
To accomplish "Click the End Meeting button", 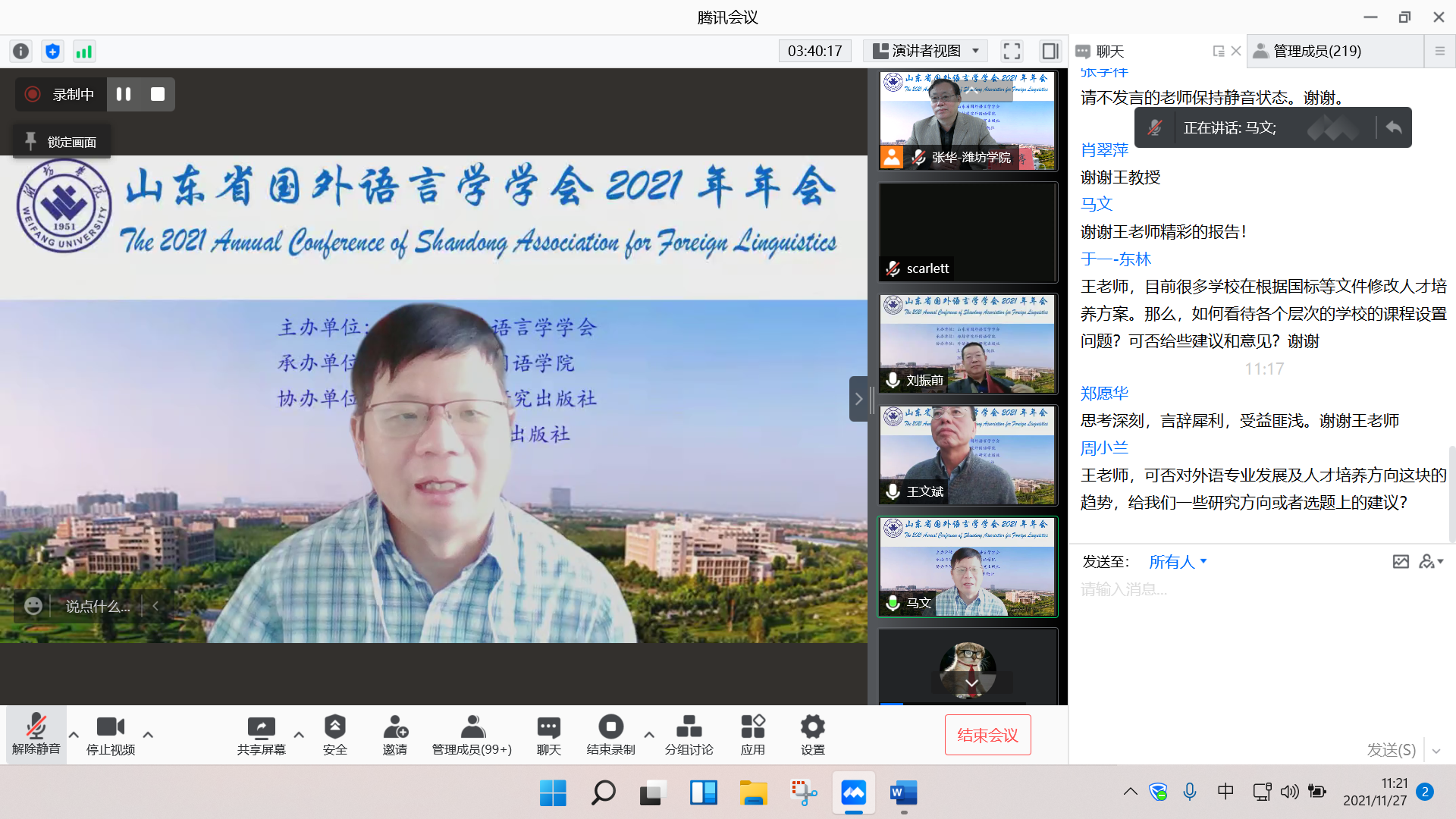I will [x=987, y=734].
